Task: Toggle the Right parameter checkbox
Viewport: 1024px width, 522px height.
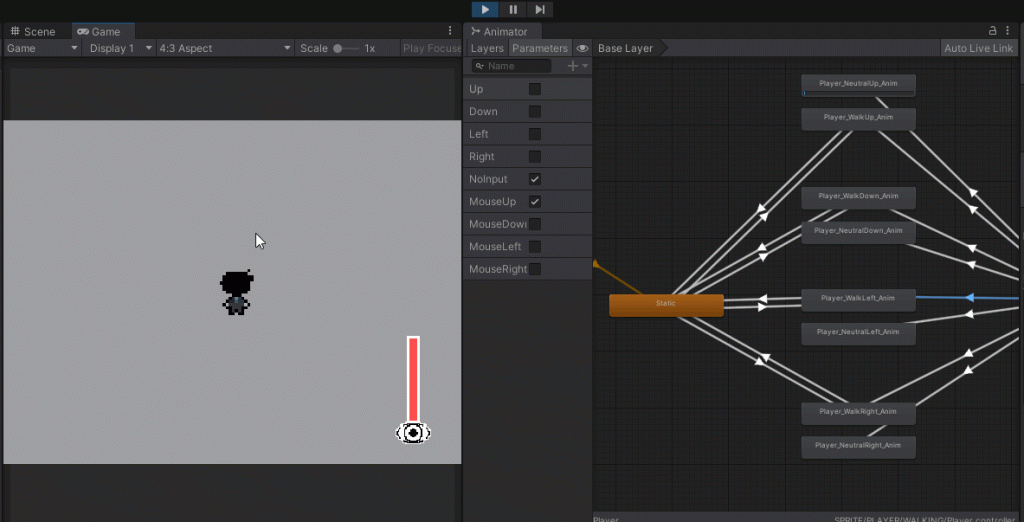Action: (535, 157)
